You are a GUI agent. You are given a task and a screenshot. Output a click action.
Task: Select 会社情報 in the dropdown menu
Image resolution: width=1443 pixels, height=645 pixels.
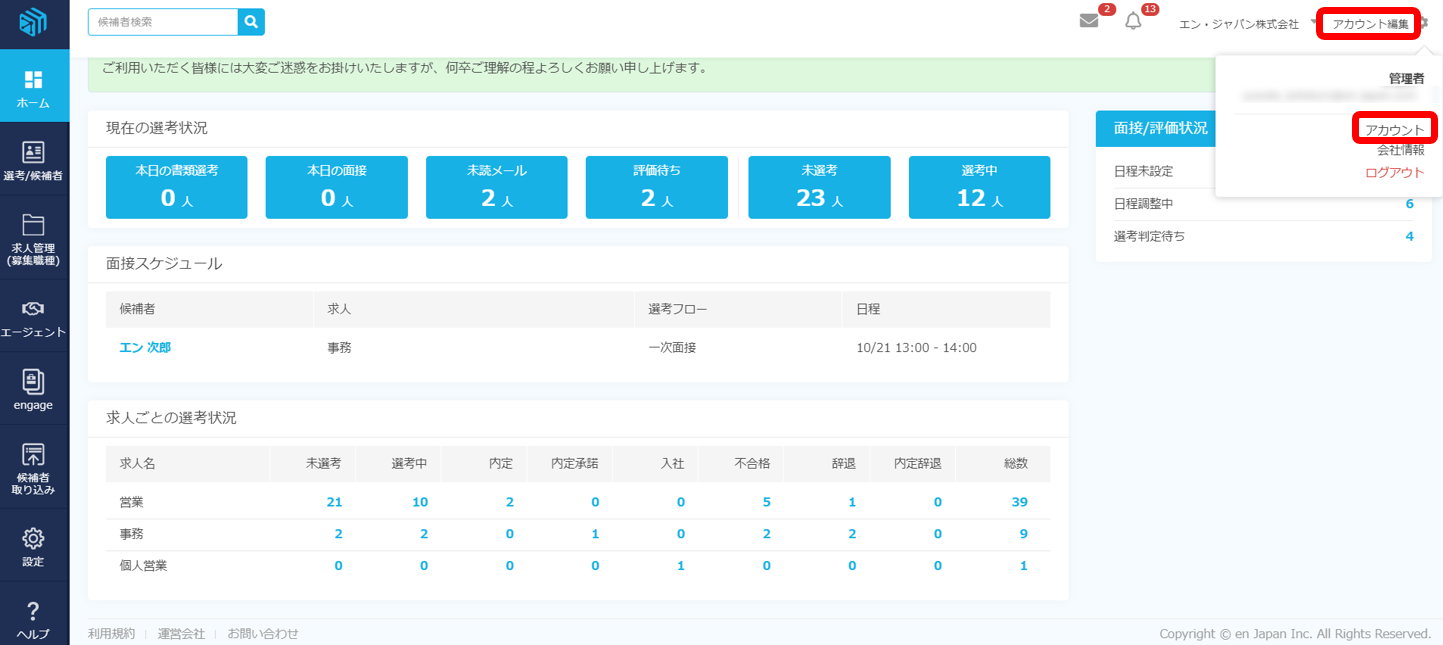[1400, 151]
